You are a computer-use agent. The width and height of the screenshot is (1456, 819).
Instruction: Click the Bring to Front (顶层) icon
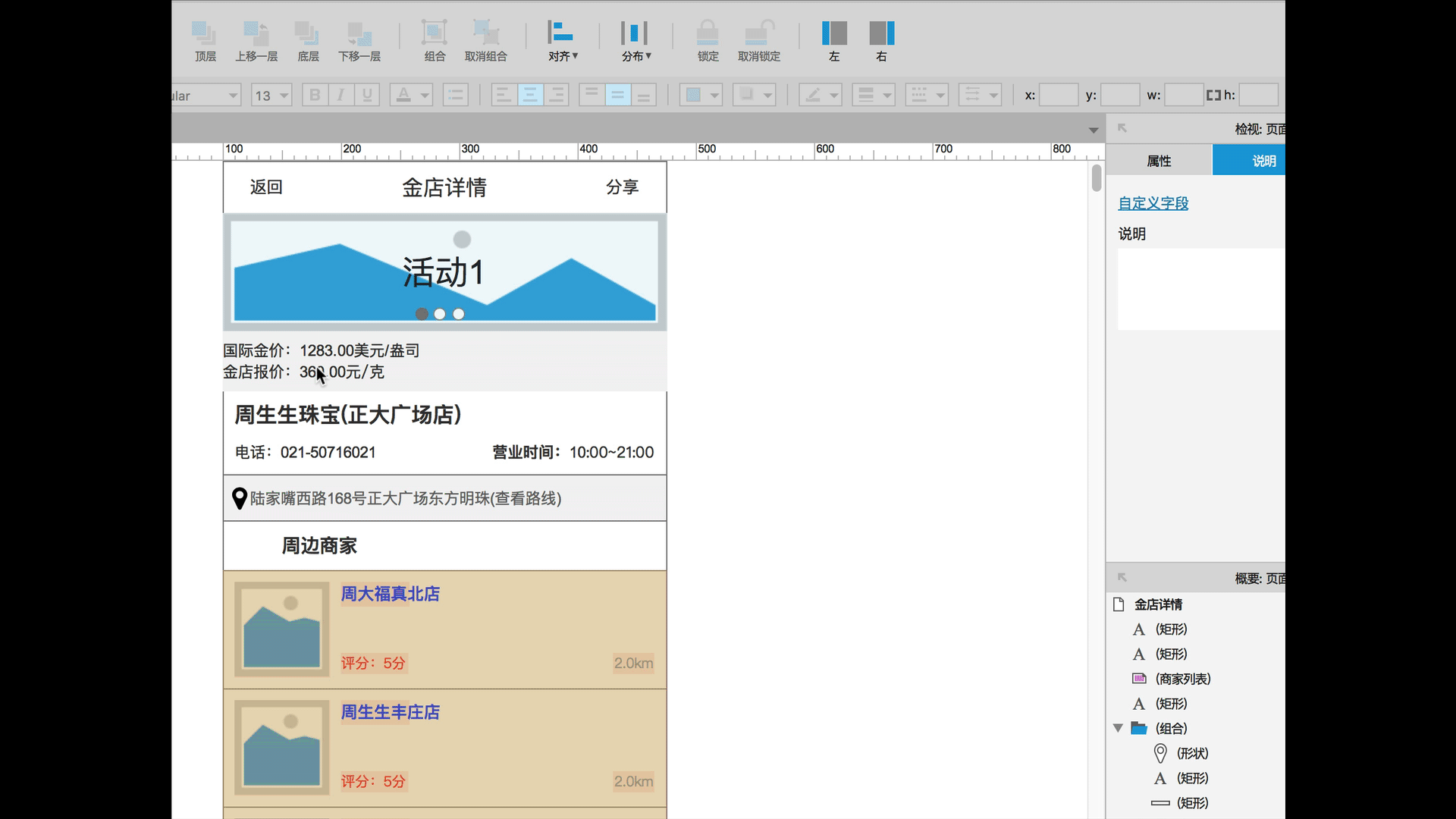click(x=205, y=34)
